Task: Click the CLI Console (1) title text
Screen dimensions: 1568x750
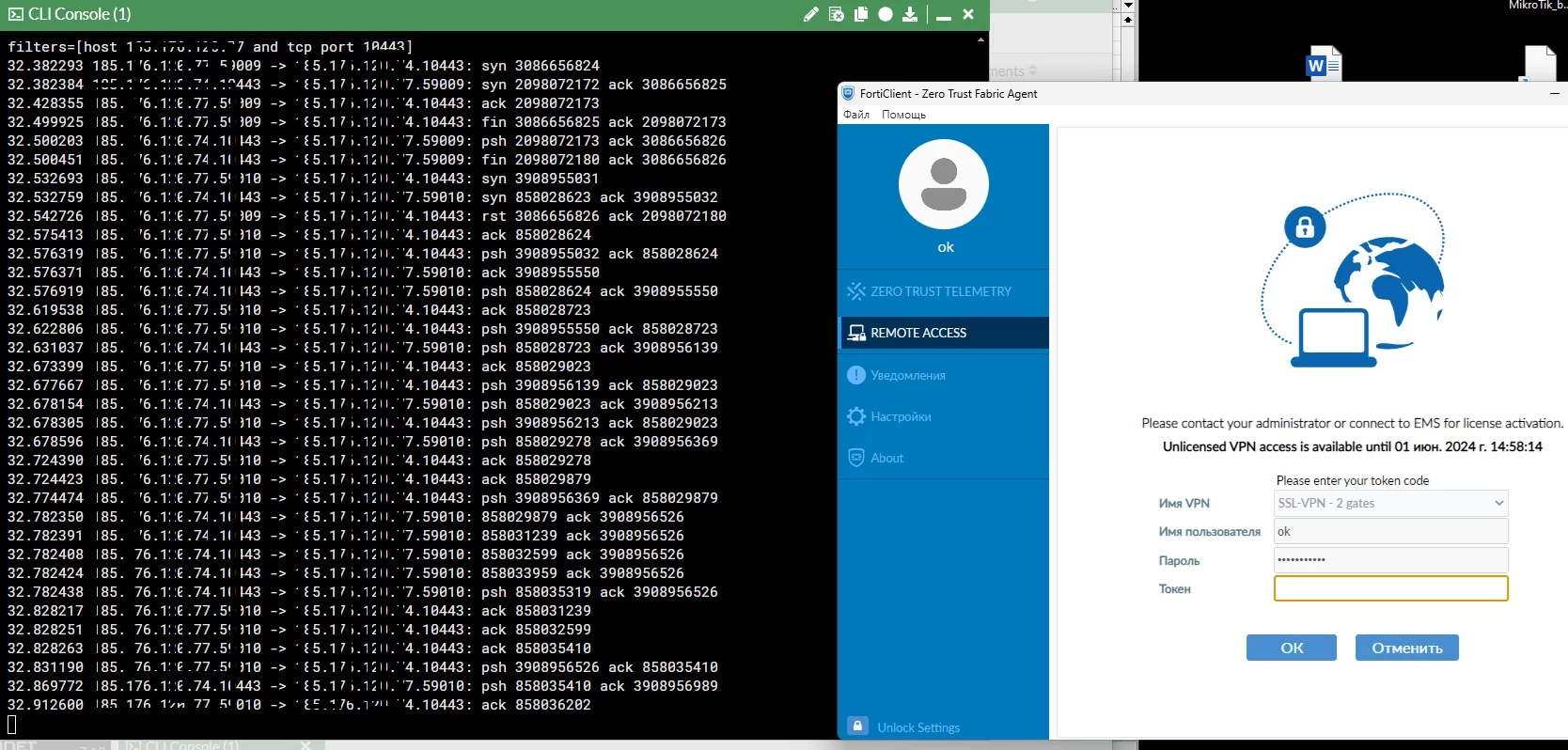Action: (x=80, y=14)
